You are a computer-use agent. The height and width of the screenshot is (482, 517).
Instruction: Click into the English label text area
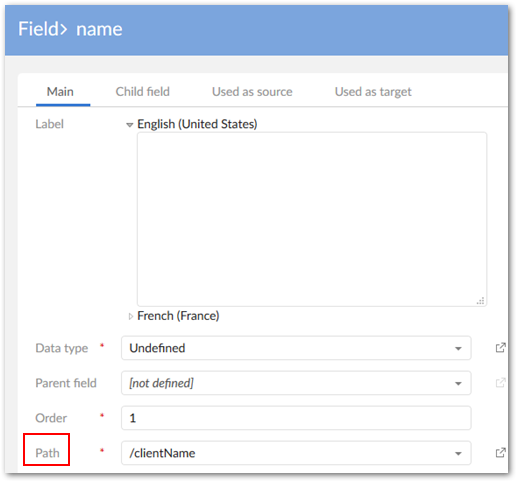[312, 219]
